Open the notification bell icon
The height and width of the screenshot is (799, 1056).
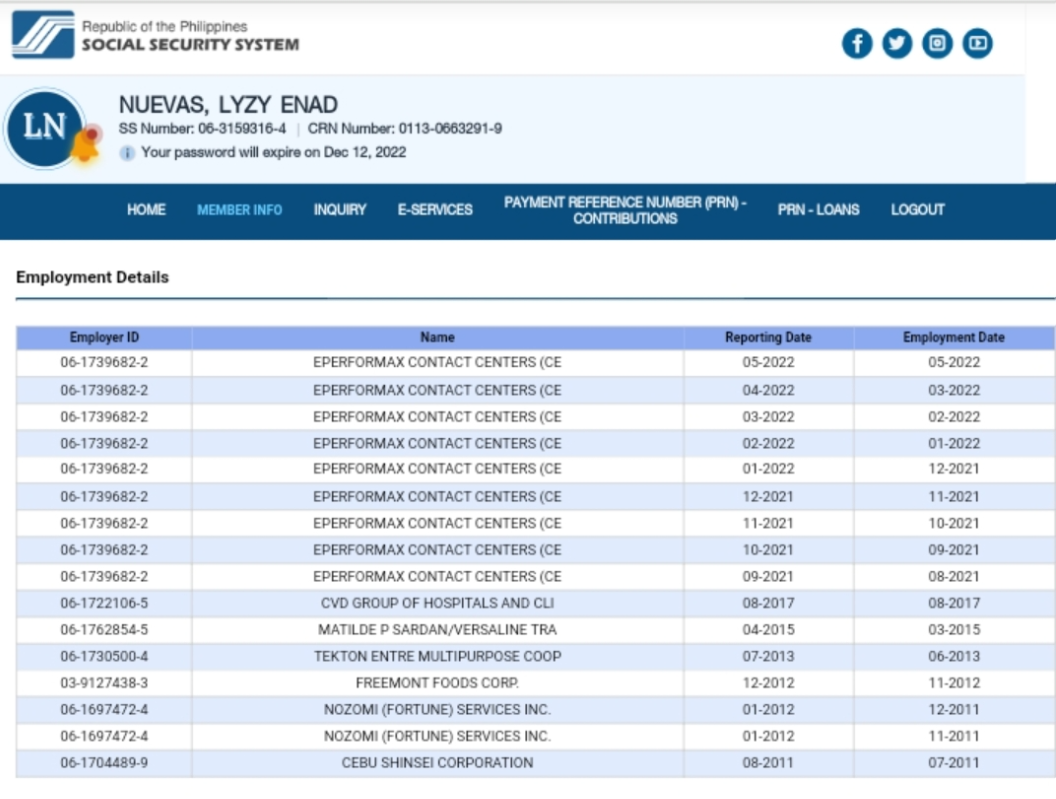pyautogui.click(x=86, y=148)
